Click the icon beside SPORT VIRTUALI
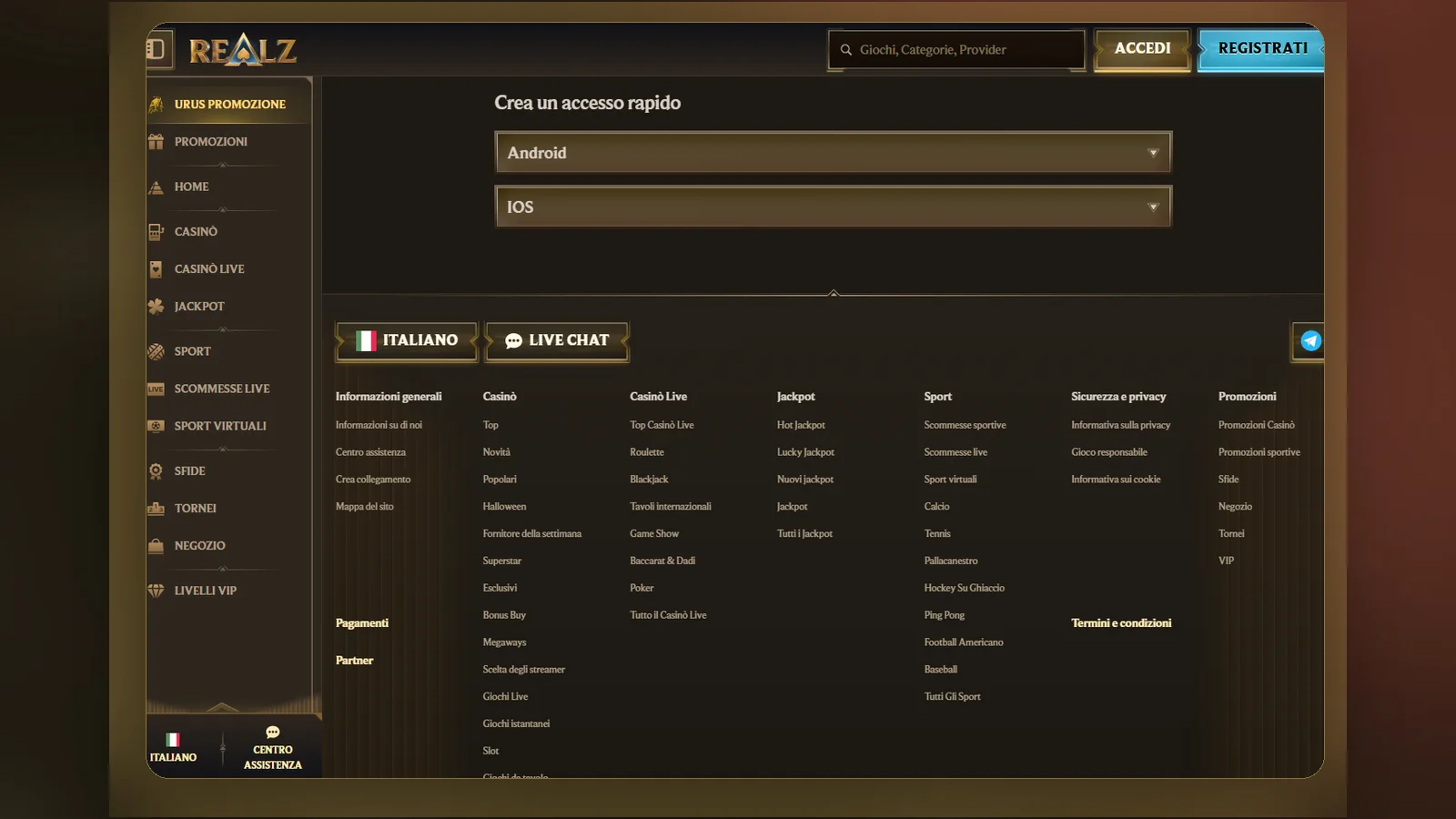This screenshot has width=1456, height=819. click(x=157, y=426)
